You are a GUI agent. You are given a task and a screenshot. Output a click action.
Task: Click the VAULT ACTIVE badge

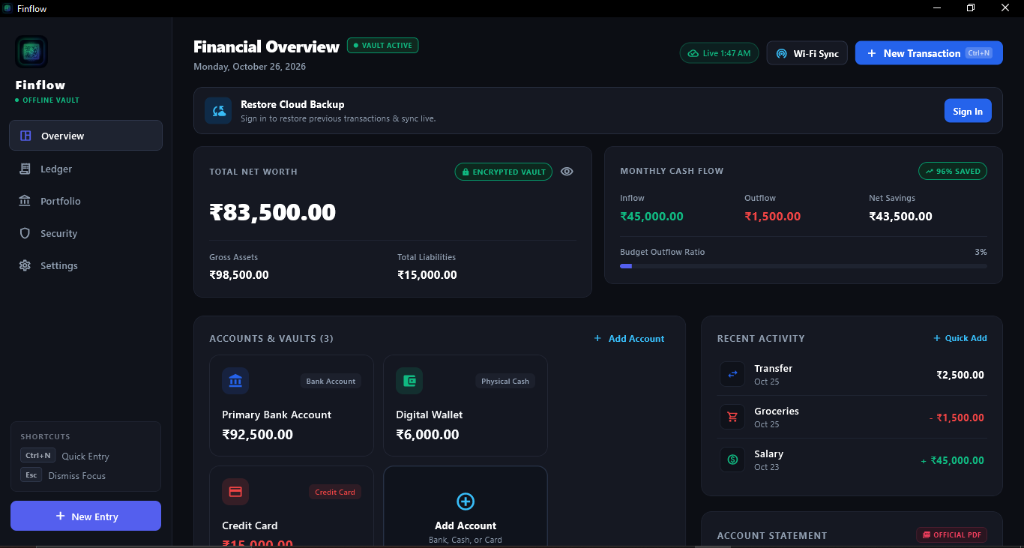pos(383,45)
